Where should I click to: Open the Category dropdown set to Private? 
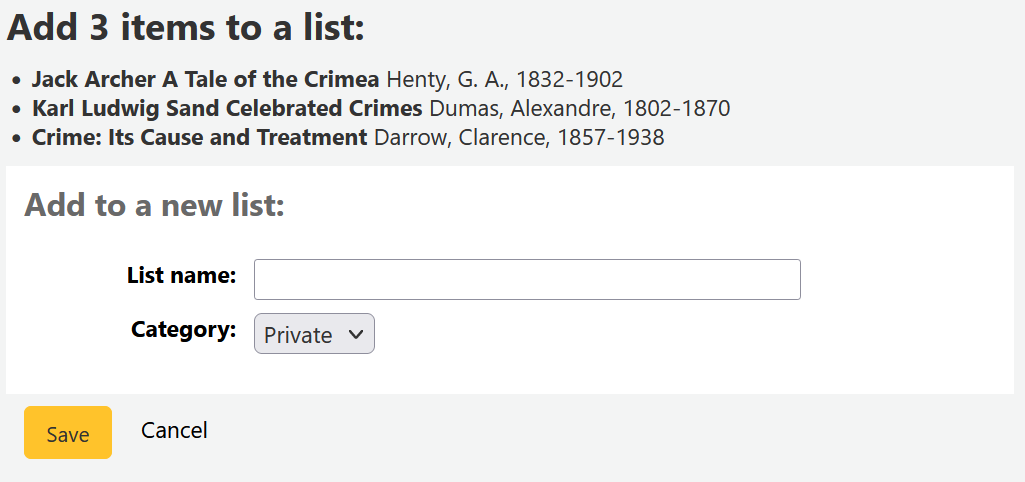pos(314,334)
